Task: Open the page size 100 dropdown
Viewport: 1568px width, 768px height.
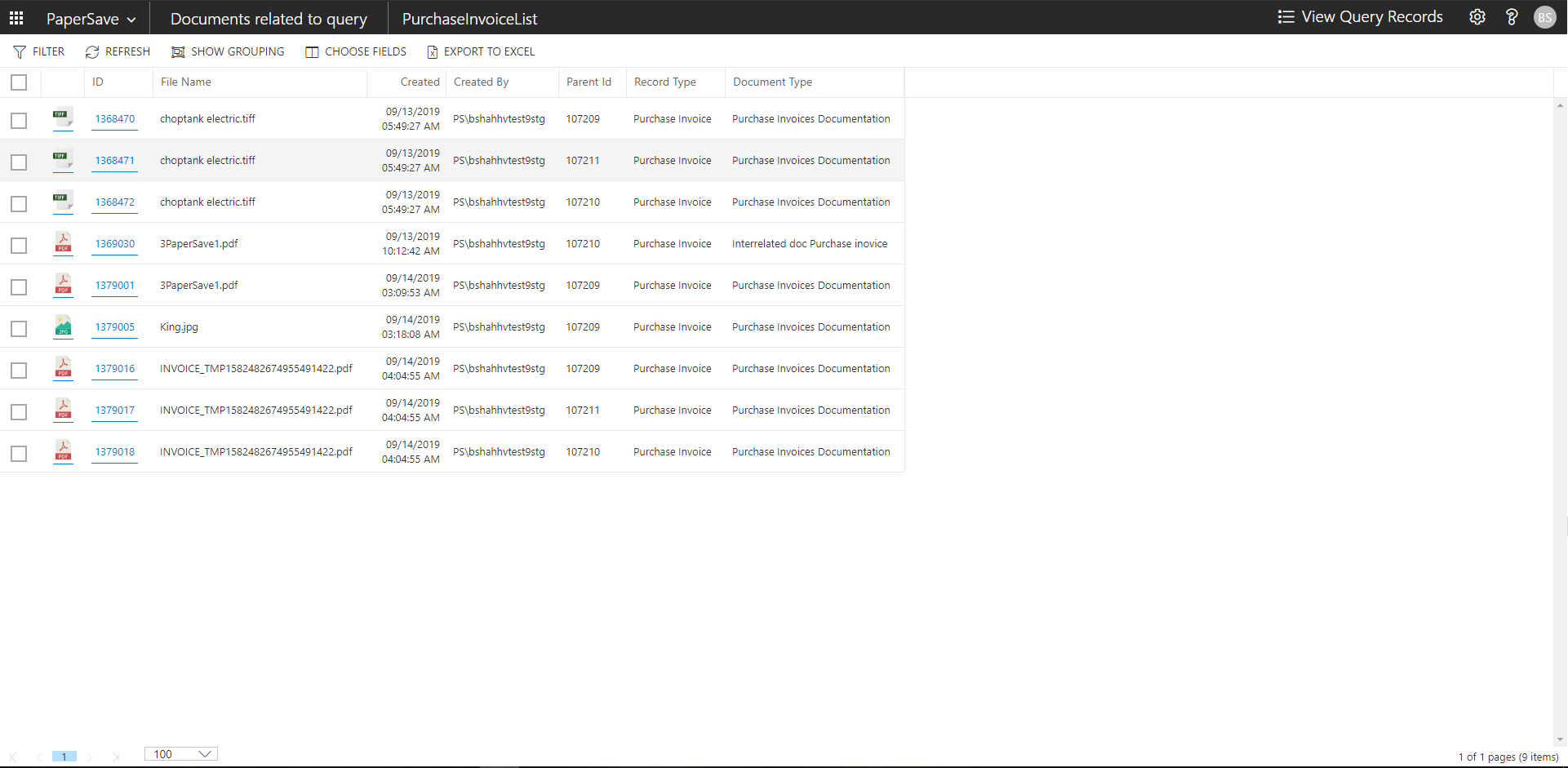Action: tap(181, 754)
